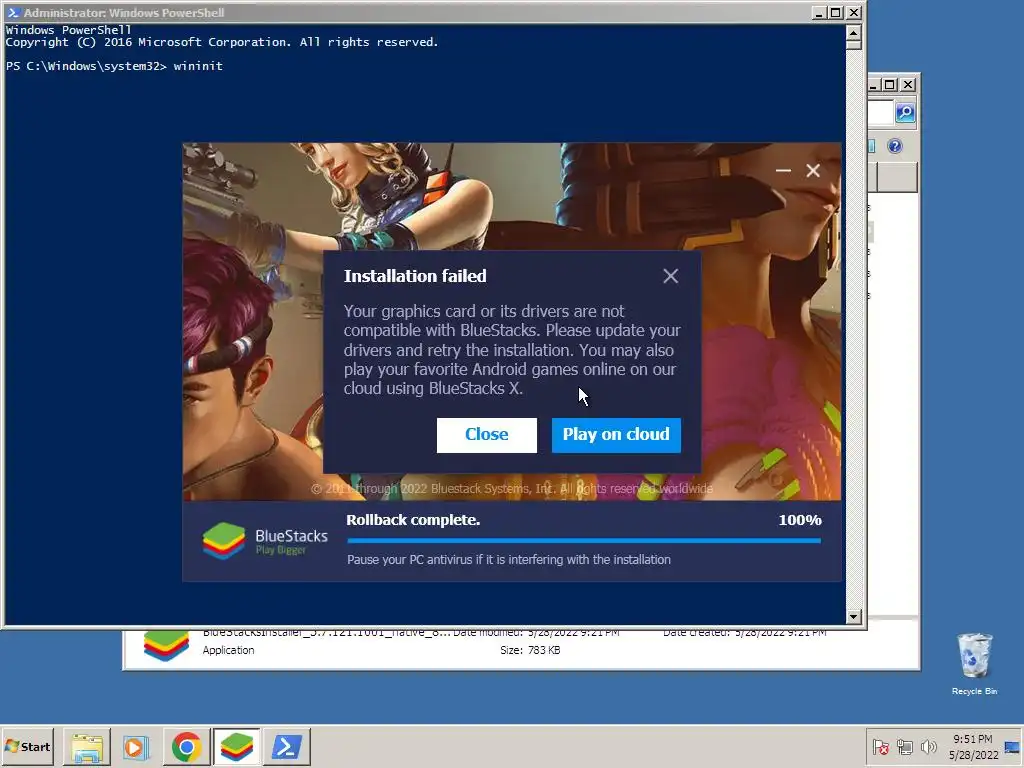Viewport: 1024px width, 768px height.
Task: Open File Explorer from taskbar
Action: [87, 746]
